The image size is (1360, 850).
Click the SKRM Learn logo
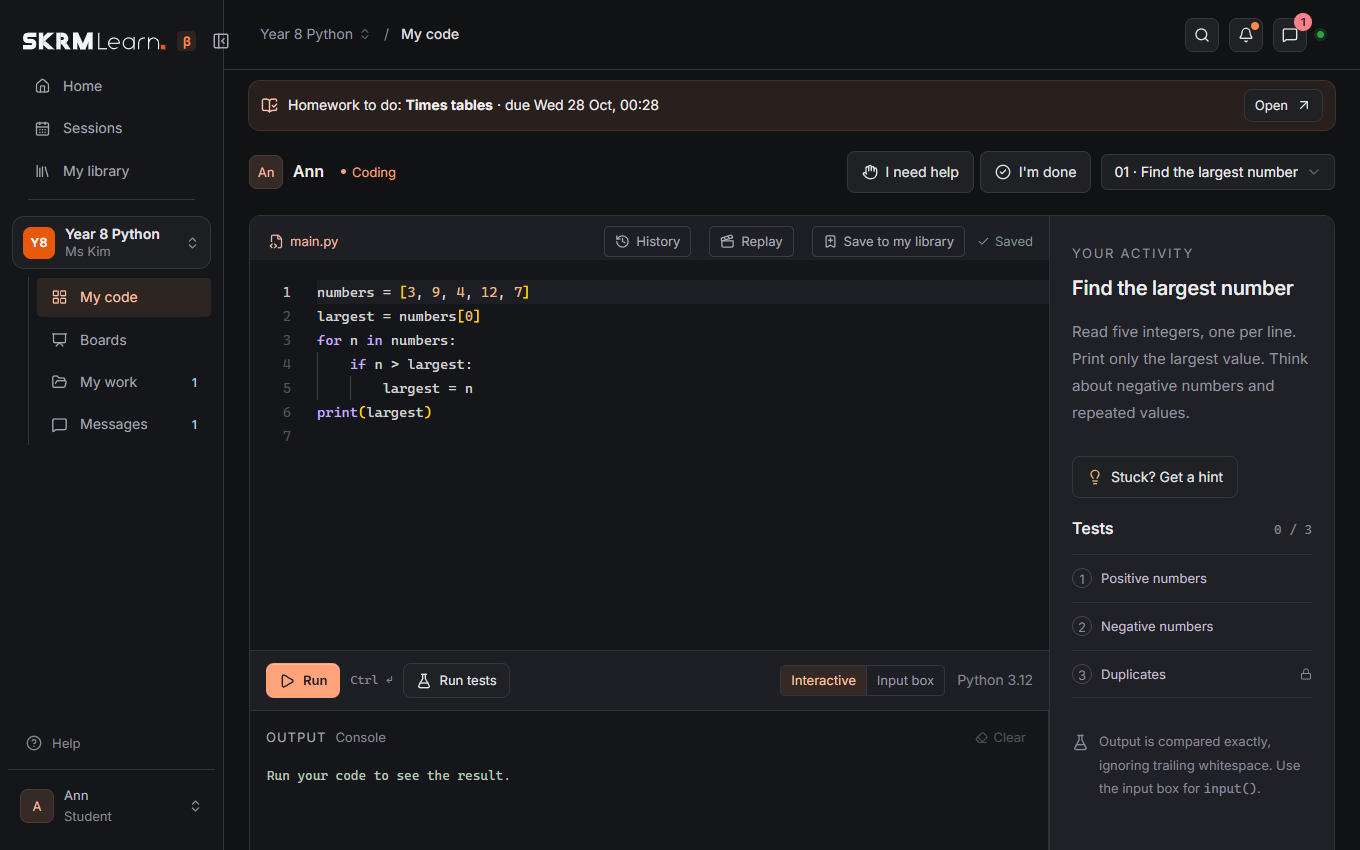point(94,41)
